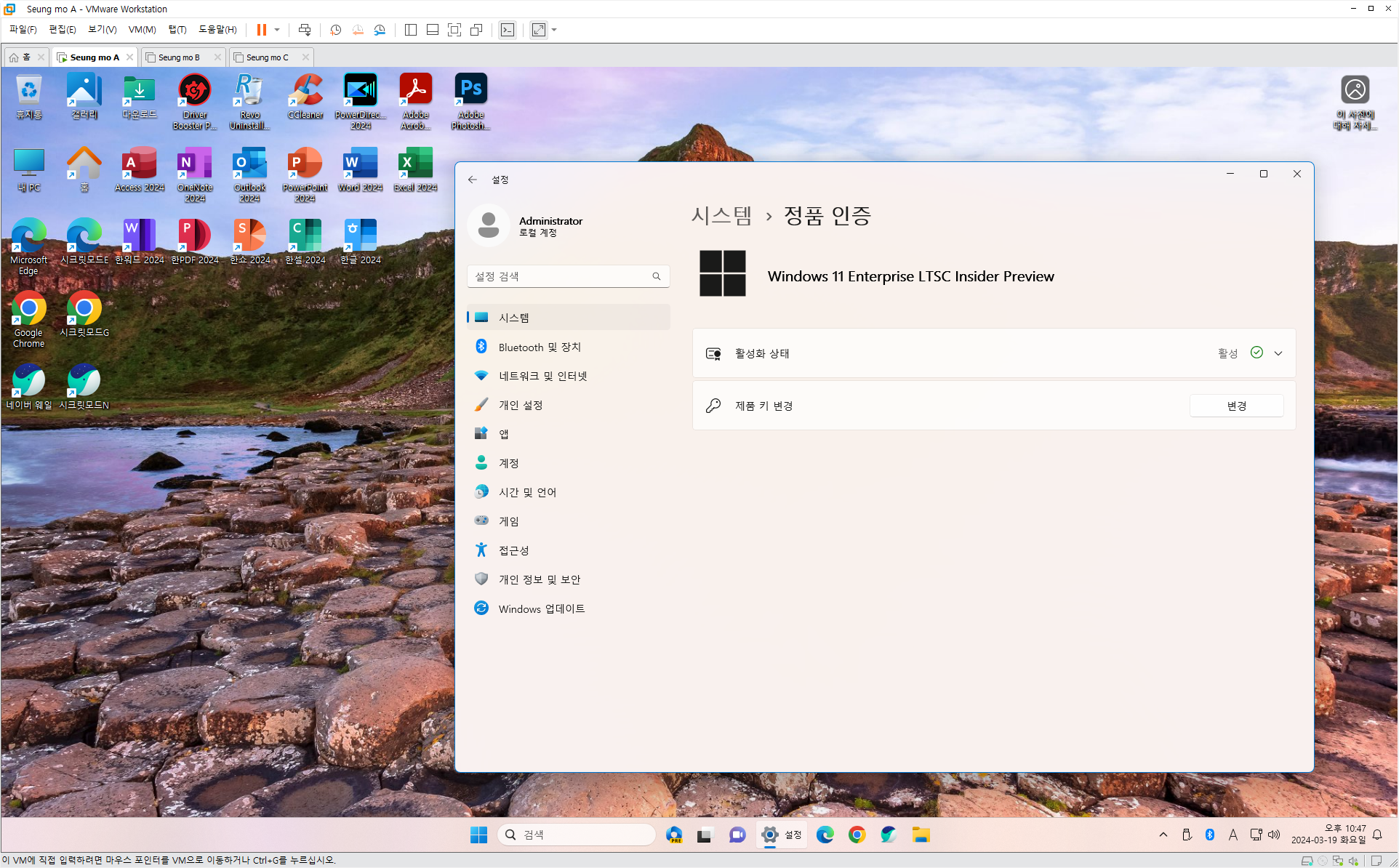This screenshot has height=868, width=1399.
Task: Open the VM(M) menu
Action: point(142,30)
